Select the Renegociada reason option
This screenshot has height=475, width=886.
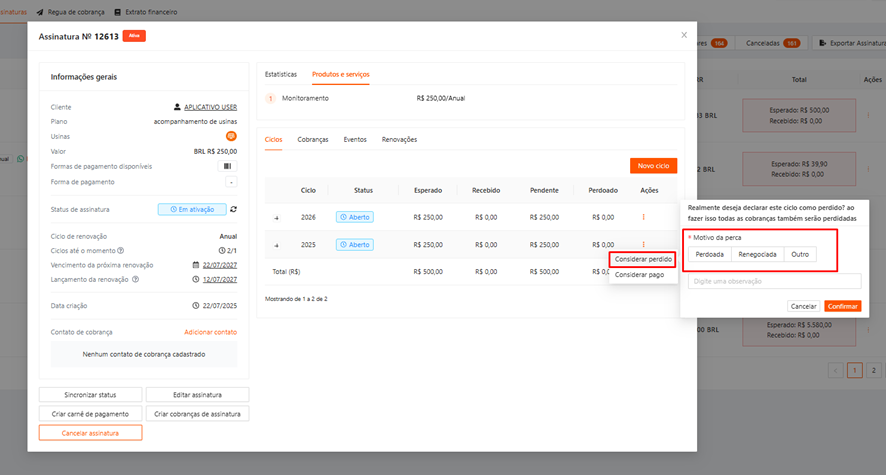coord(757,254)
